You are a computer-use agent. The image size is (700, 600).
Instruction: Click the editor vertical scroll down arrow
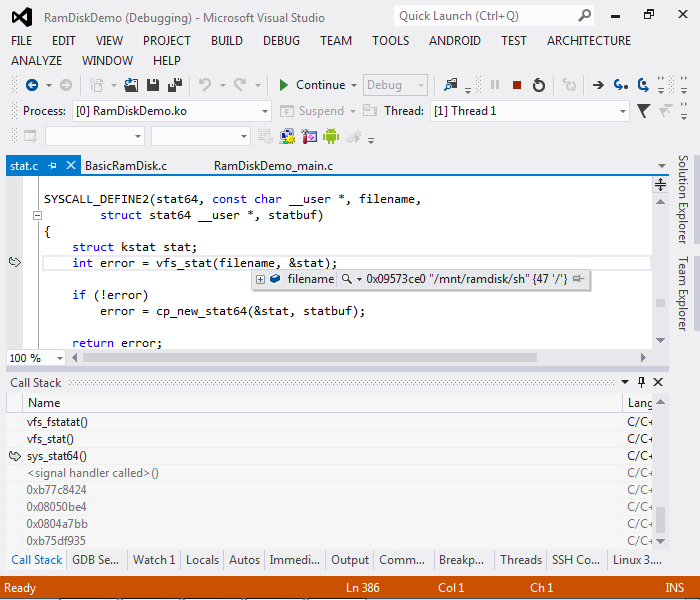tap(661, 340)
